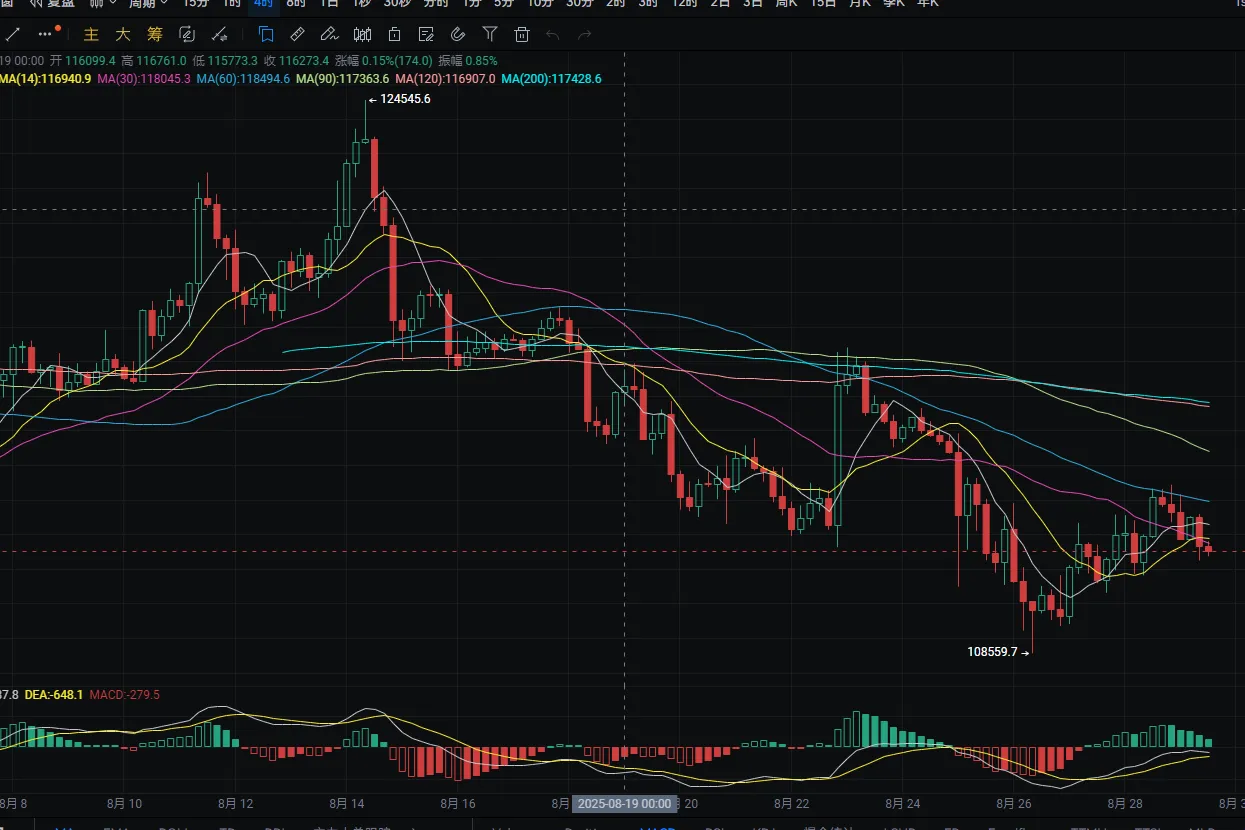Click the 振幅 0.85% amplitude readout

[468, 61]
